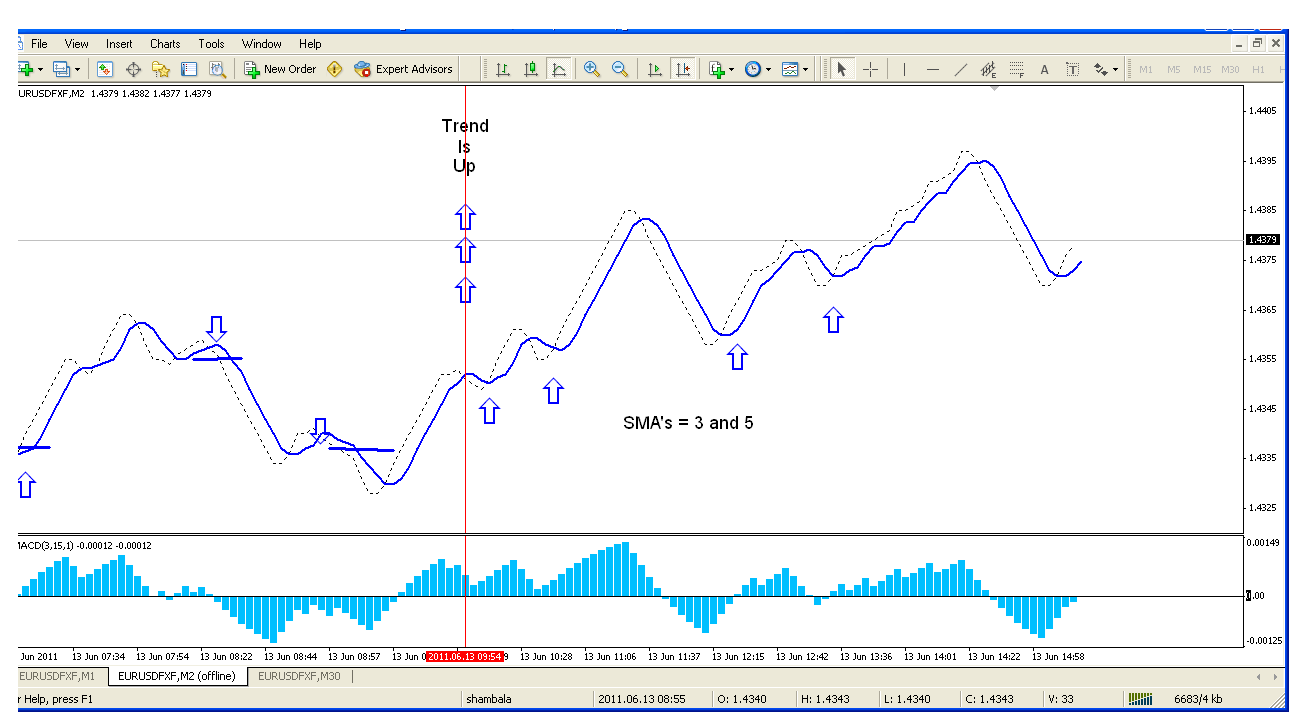Open the Periods clock dropdown
1289x712 pixels.
757,69
